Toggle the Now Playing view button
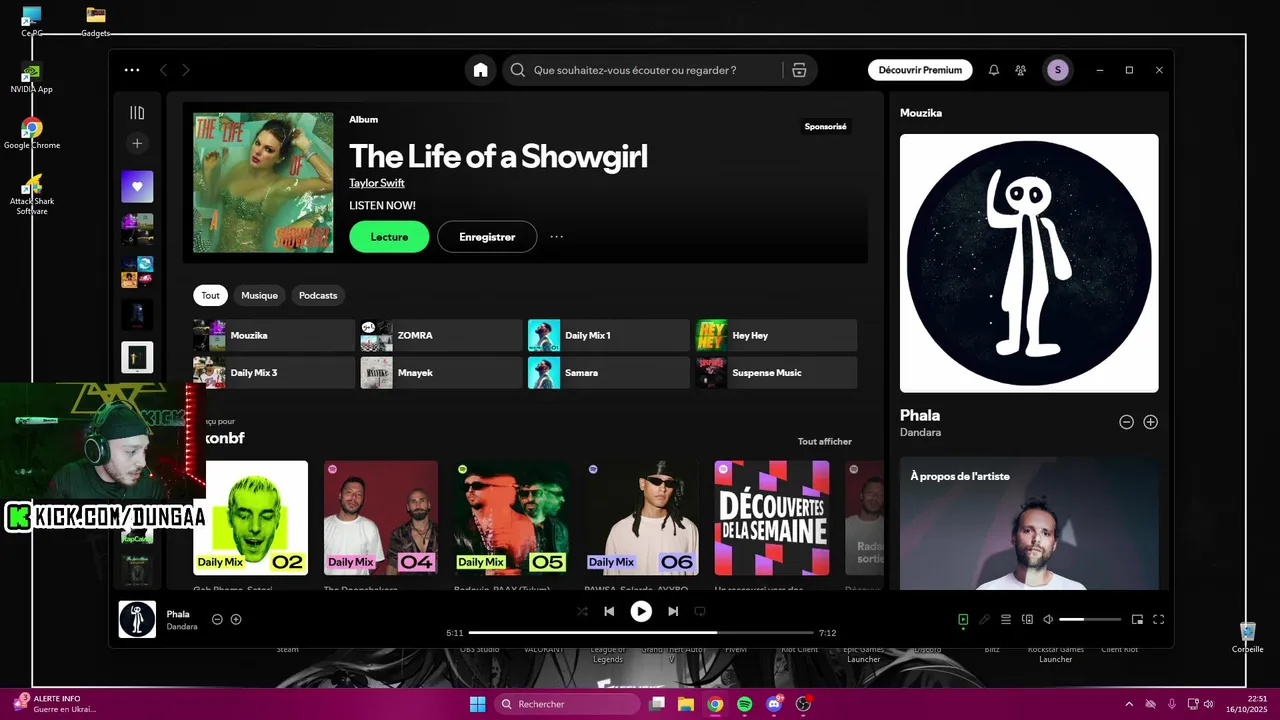 coord(963,619)
